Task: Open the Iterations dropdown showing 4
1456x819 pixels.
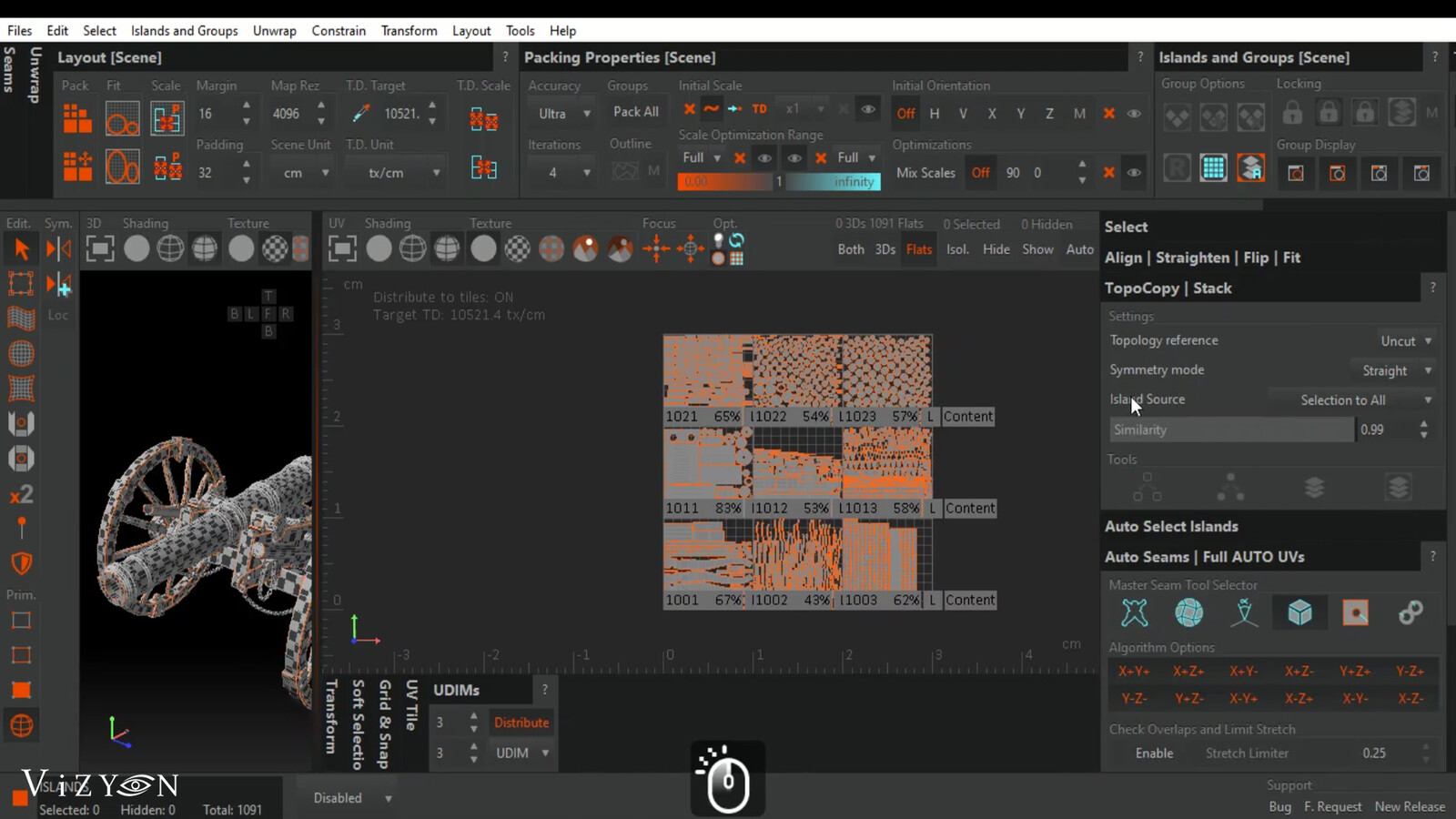Action: click(561, 172)
